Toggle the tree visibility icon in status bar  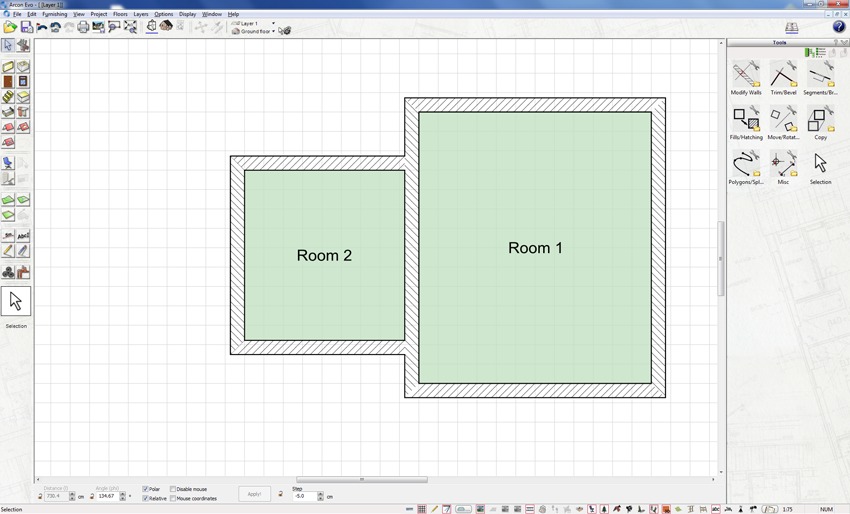pyautogui.click(x=604, y=509)
